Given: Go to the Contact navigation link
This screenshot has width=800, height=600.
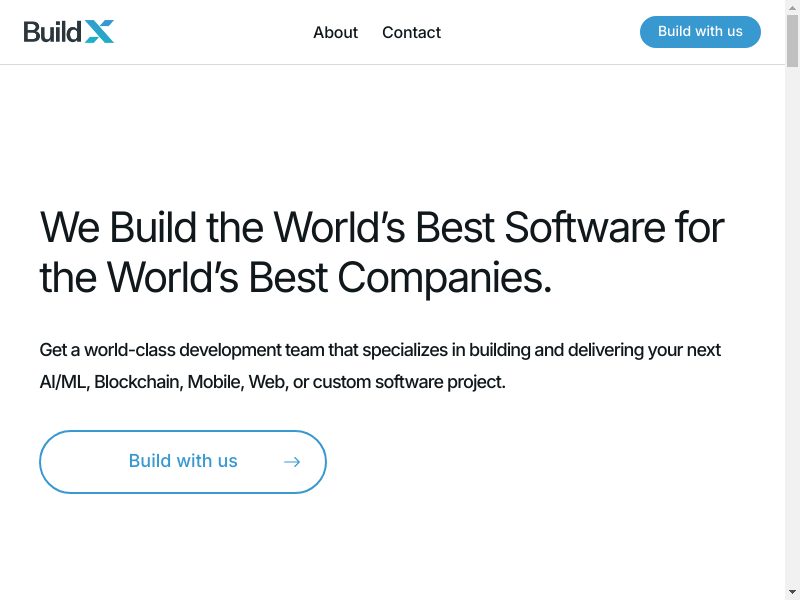Looking at the screenshot, I should click(x=411, y=32).
